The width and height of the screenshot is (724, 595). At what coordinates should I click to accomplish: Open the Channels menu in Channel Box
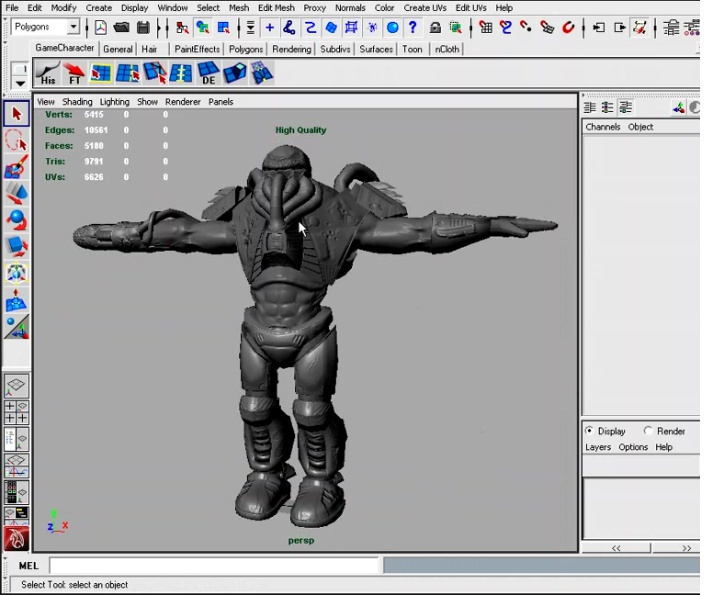(603, 127)
